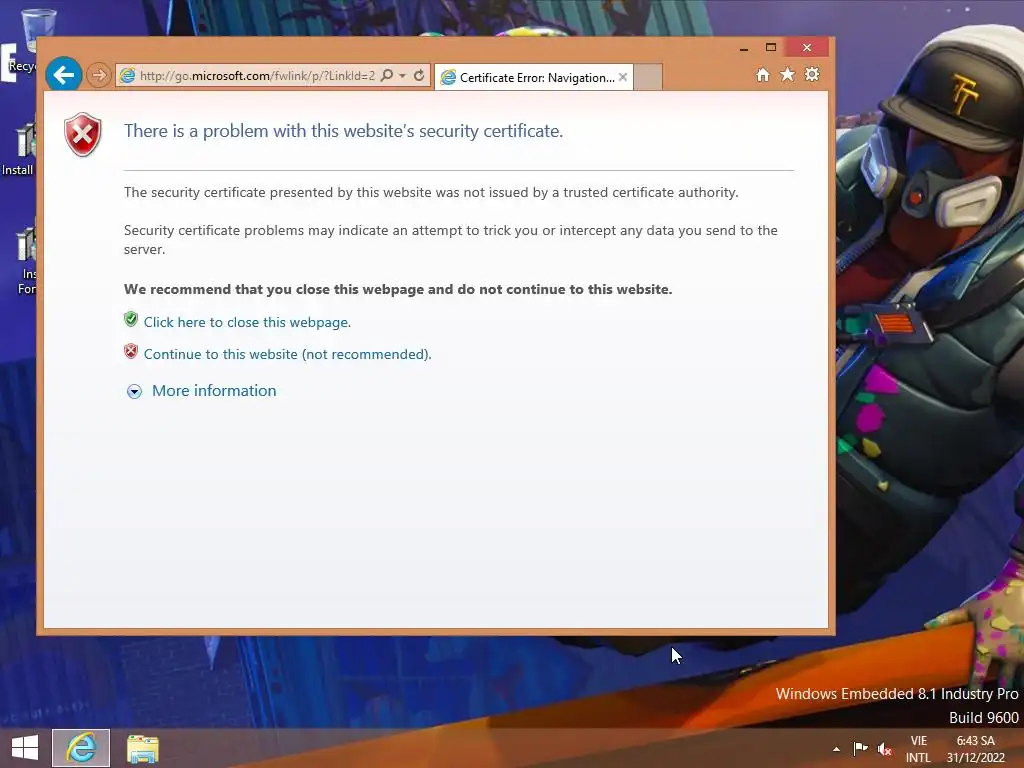
Task: Click red shield error icon
Action: pyautogui.click(x=83, y=135)
